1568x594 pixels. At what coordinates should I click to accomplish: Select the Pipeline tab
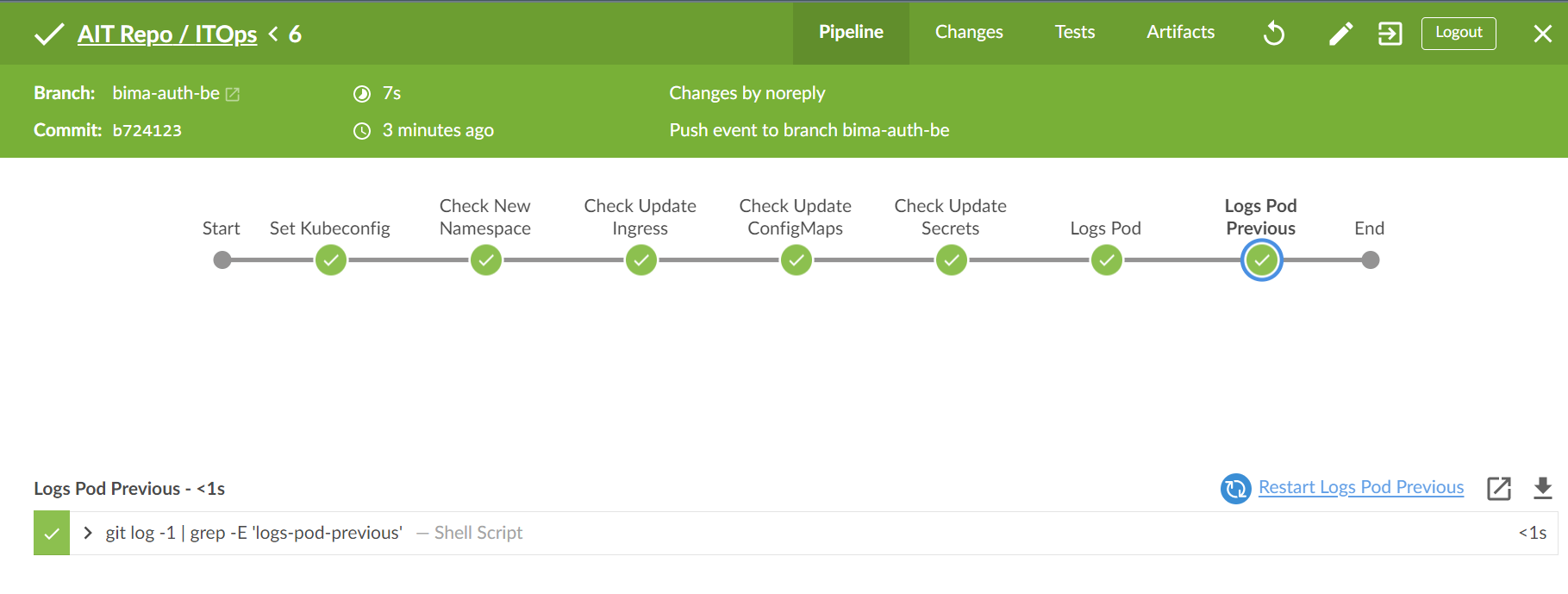coord(851,32)
